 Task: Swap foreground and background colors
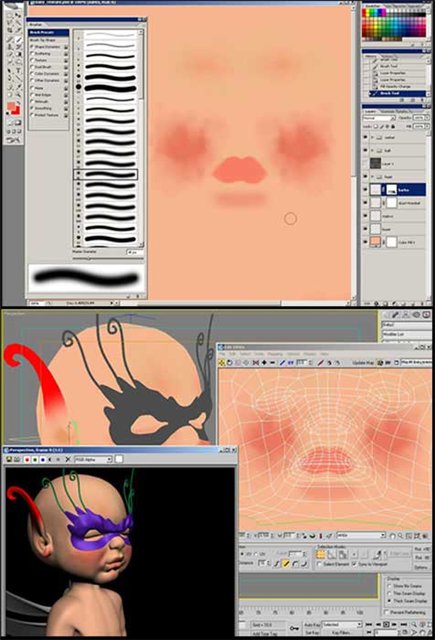(18, 102)
